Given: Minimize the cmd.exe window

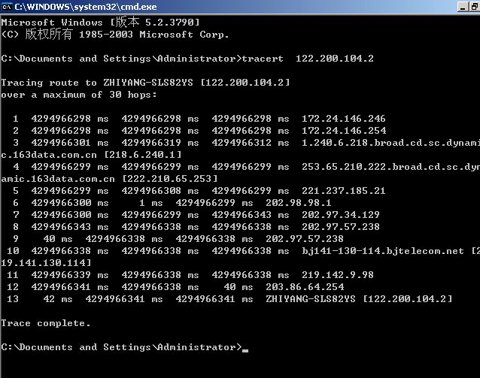Looking at the screenshot, I should 462,6.
